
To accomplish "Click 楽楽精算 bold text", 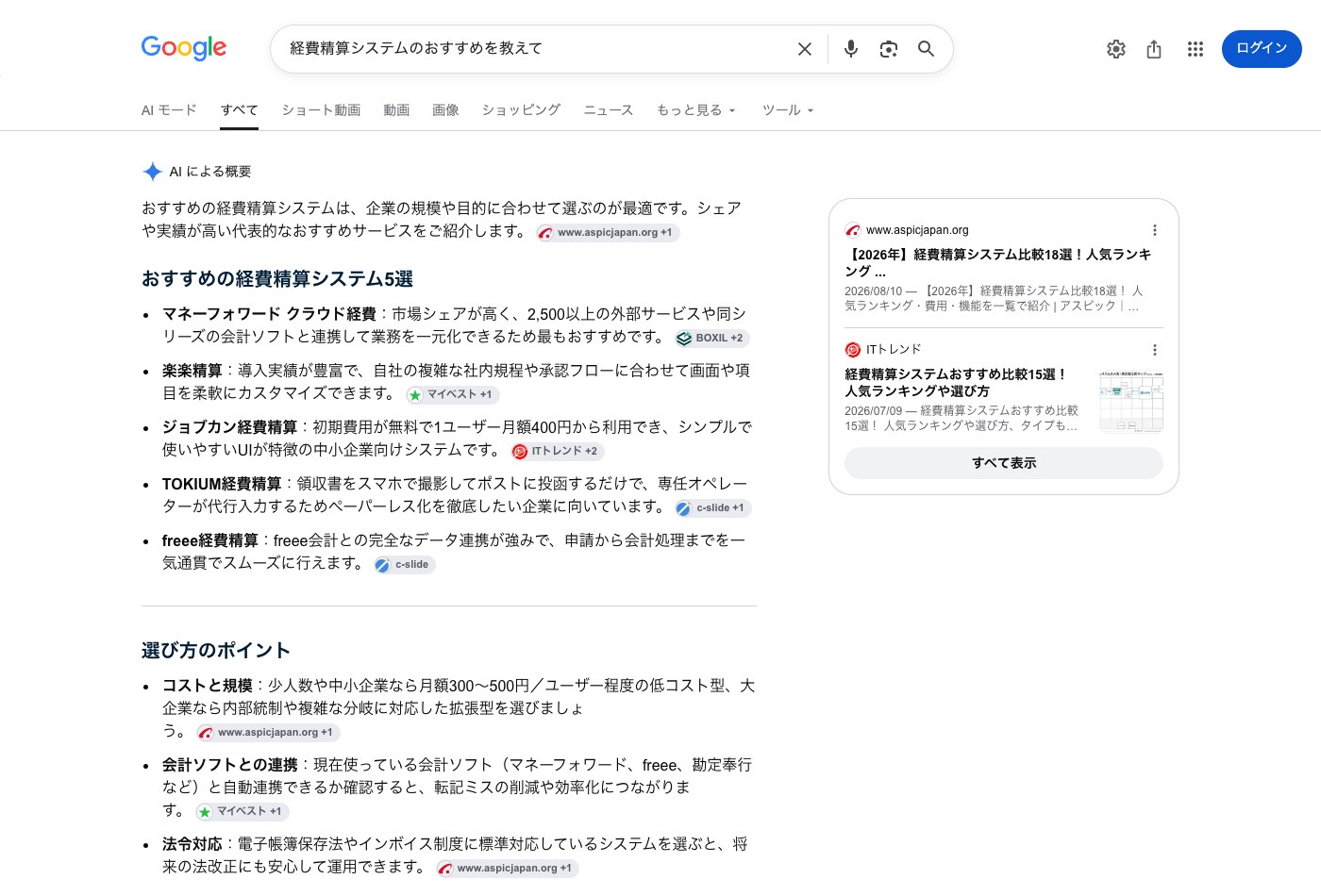I will 192,371.
